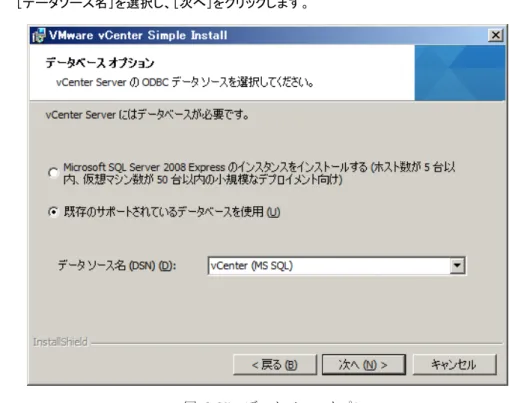Select the existing supported database radio button
This screenshot has width=509, height=403.
(53, 212)
